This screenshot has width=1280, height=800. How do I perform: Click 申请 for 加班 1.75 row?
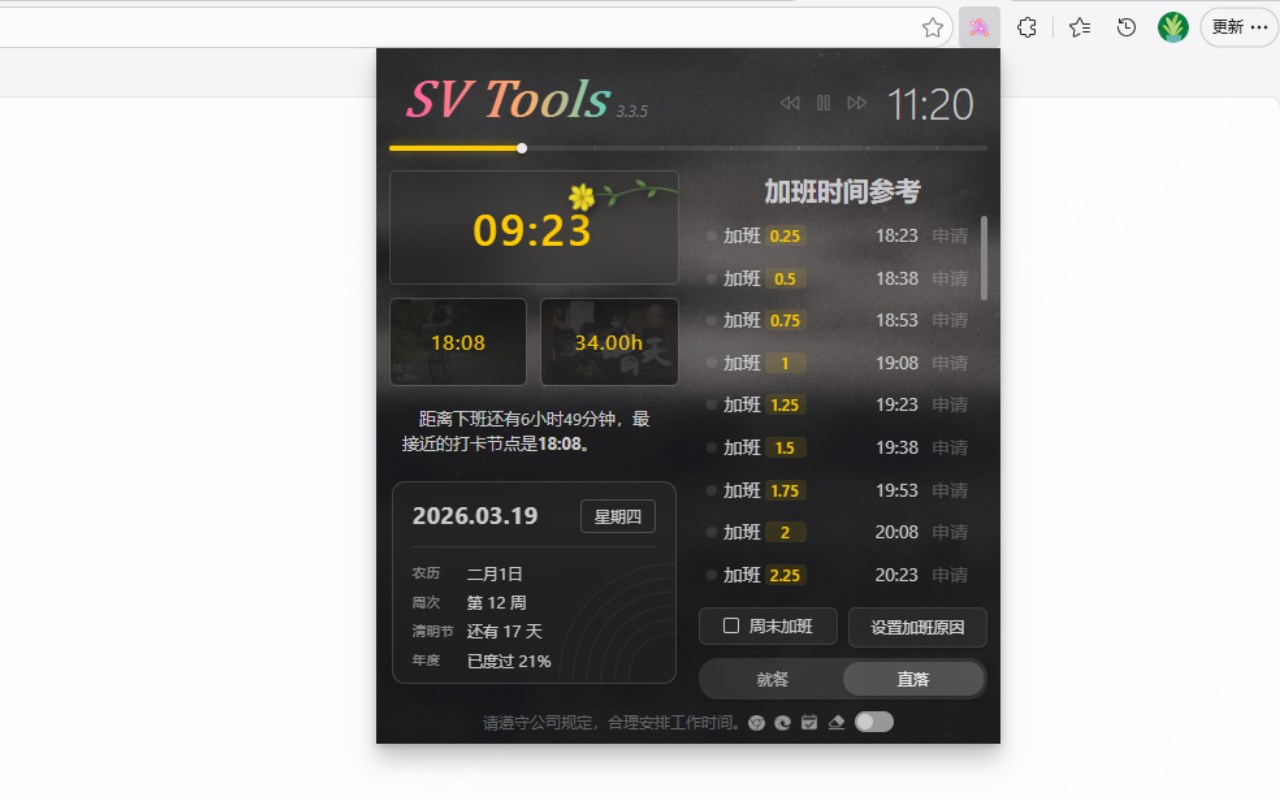950,490
